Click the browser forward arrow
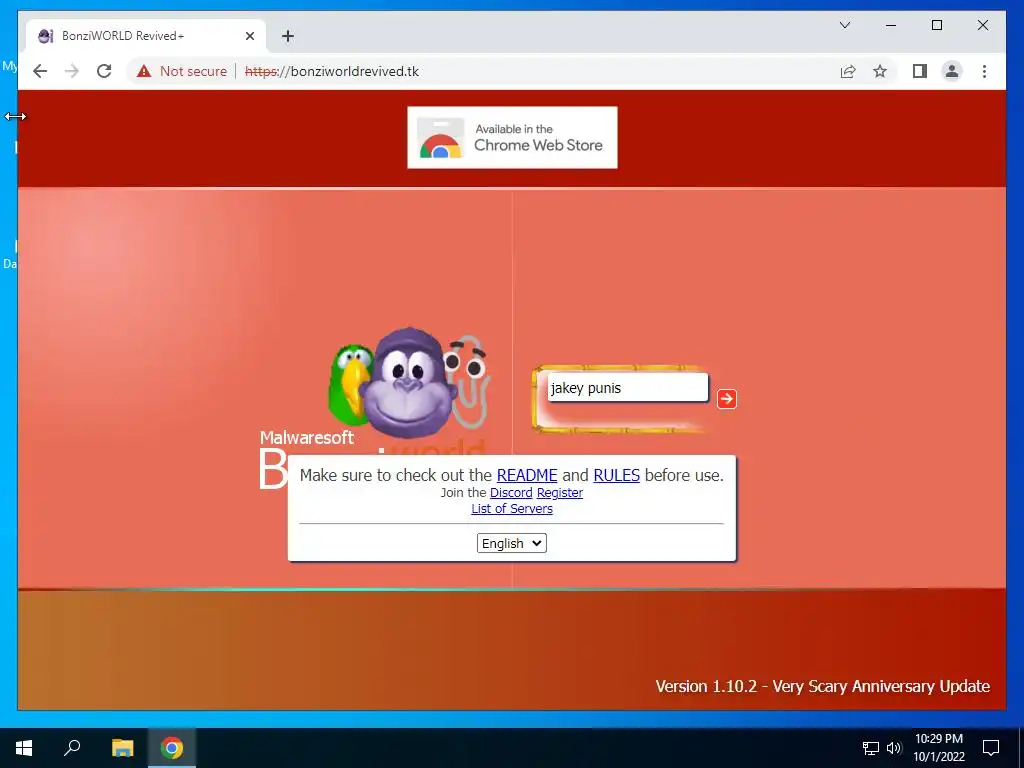The image size is (1024, 768). [x=72, y=71]
